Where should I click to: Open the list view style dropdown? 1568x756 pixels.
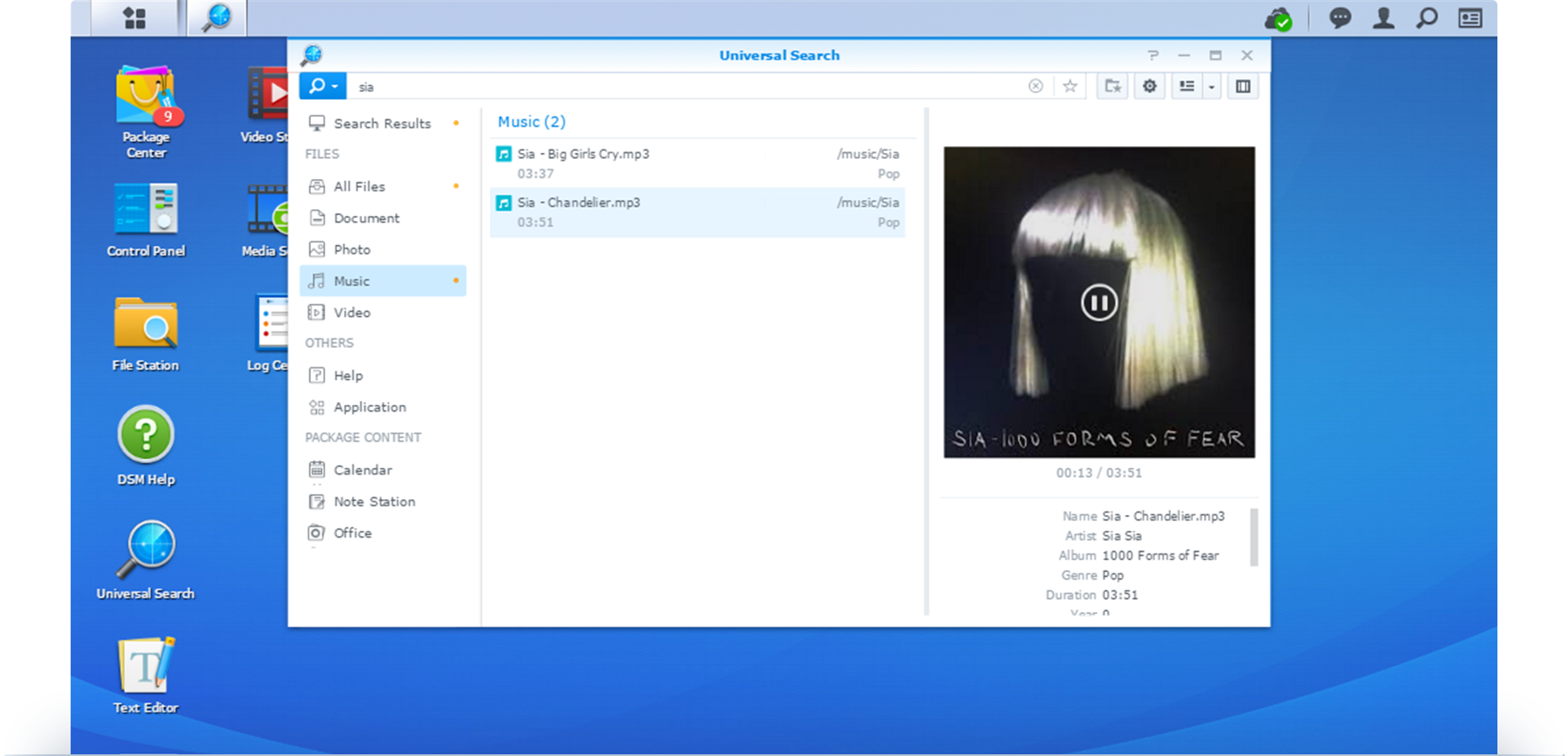coord(1211,86)
